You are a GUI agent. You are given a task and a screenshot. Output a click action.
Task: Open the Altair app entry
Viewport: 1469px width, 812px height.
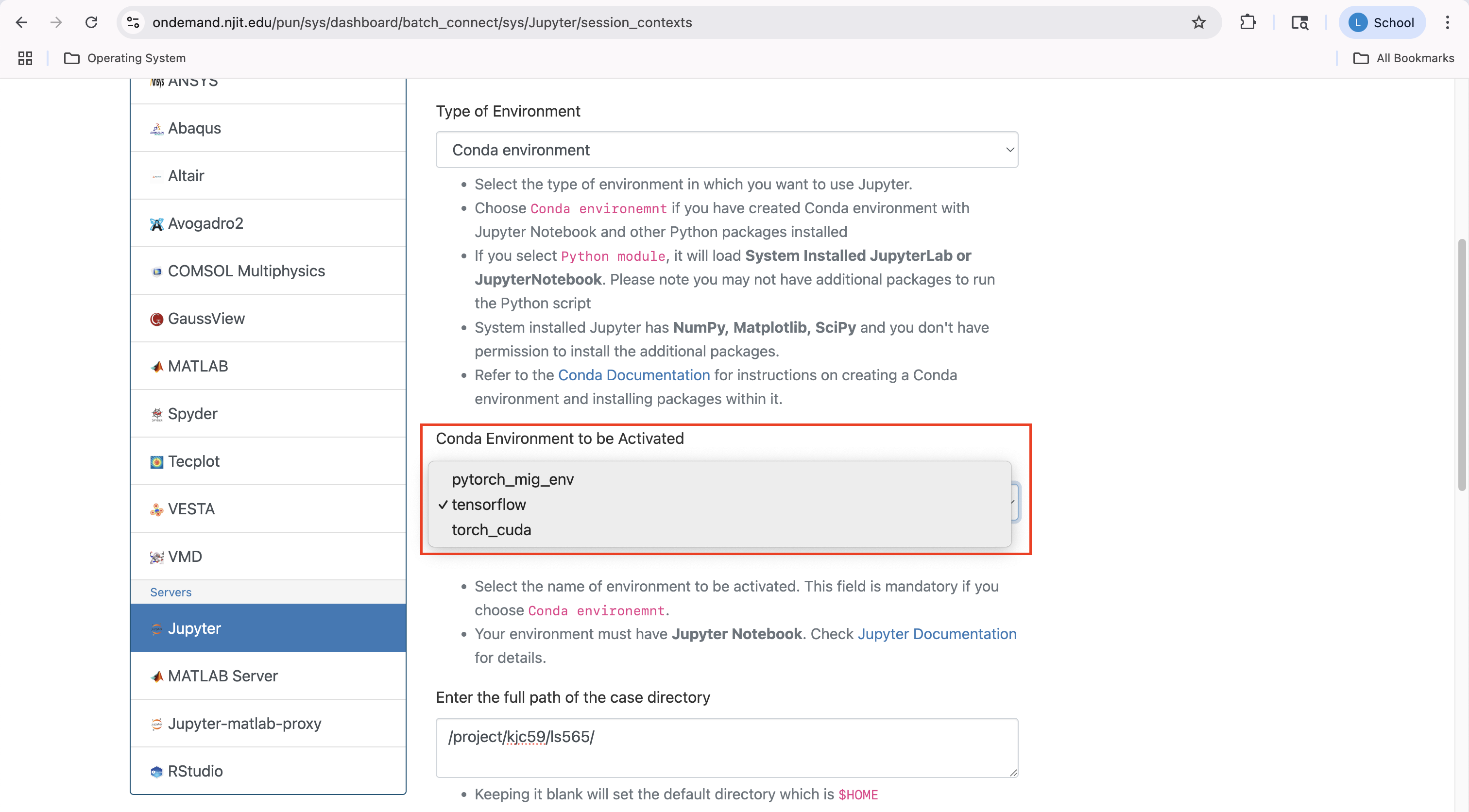[268, 176]
